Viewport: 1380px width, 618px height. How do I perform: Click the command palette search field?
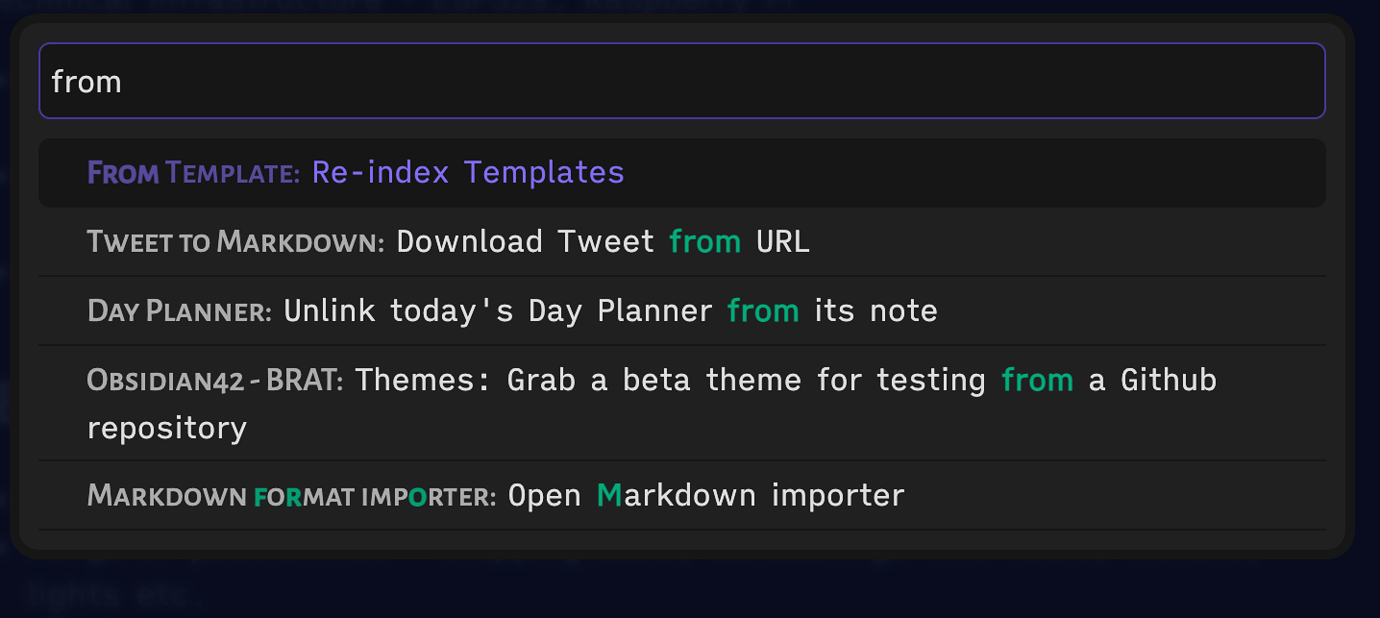click(683, 81)
